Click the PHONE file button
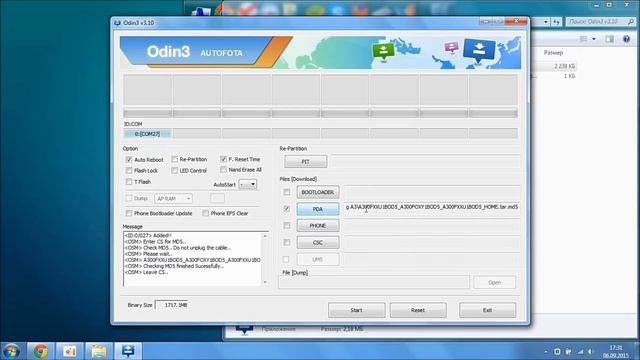The width and height of the screenshot is (640, 360). (x=318, y=226)
